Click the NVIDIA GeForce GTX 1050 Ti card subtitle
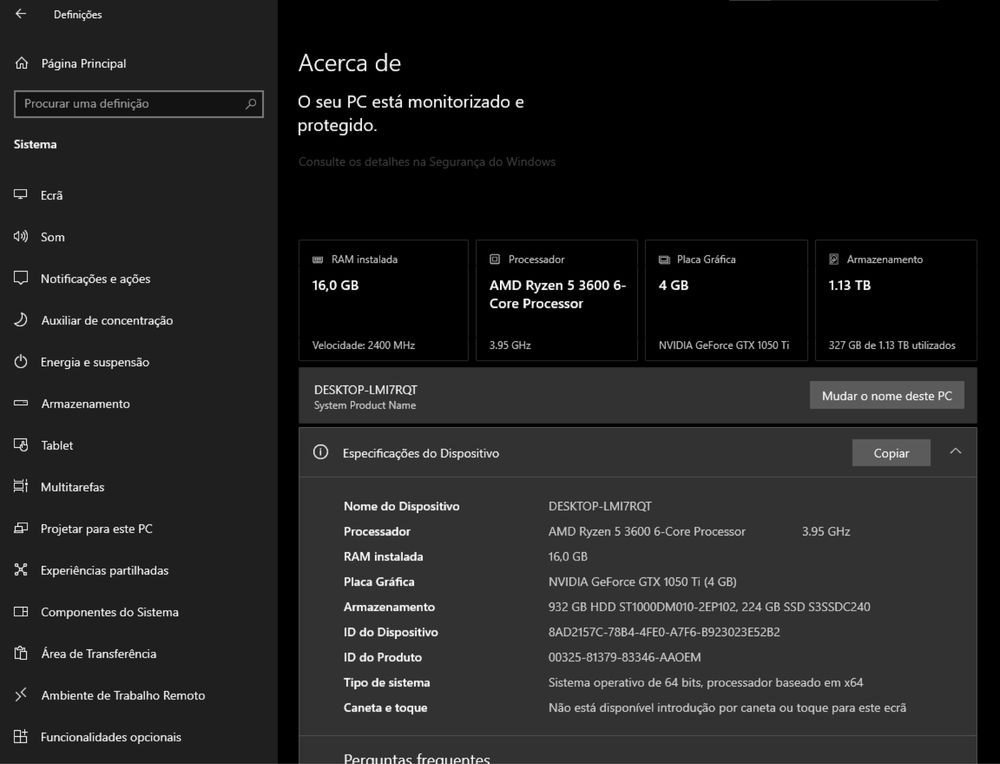 pyautogui.click(x=724, y=345)
